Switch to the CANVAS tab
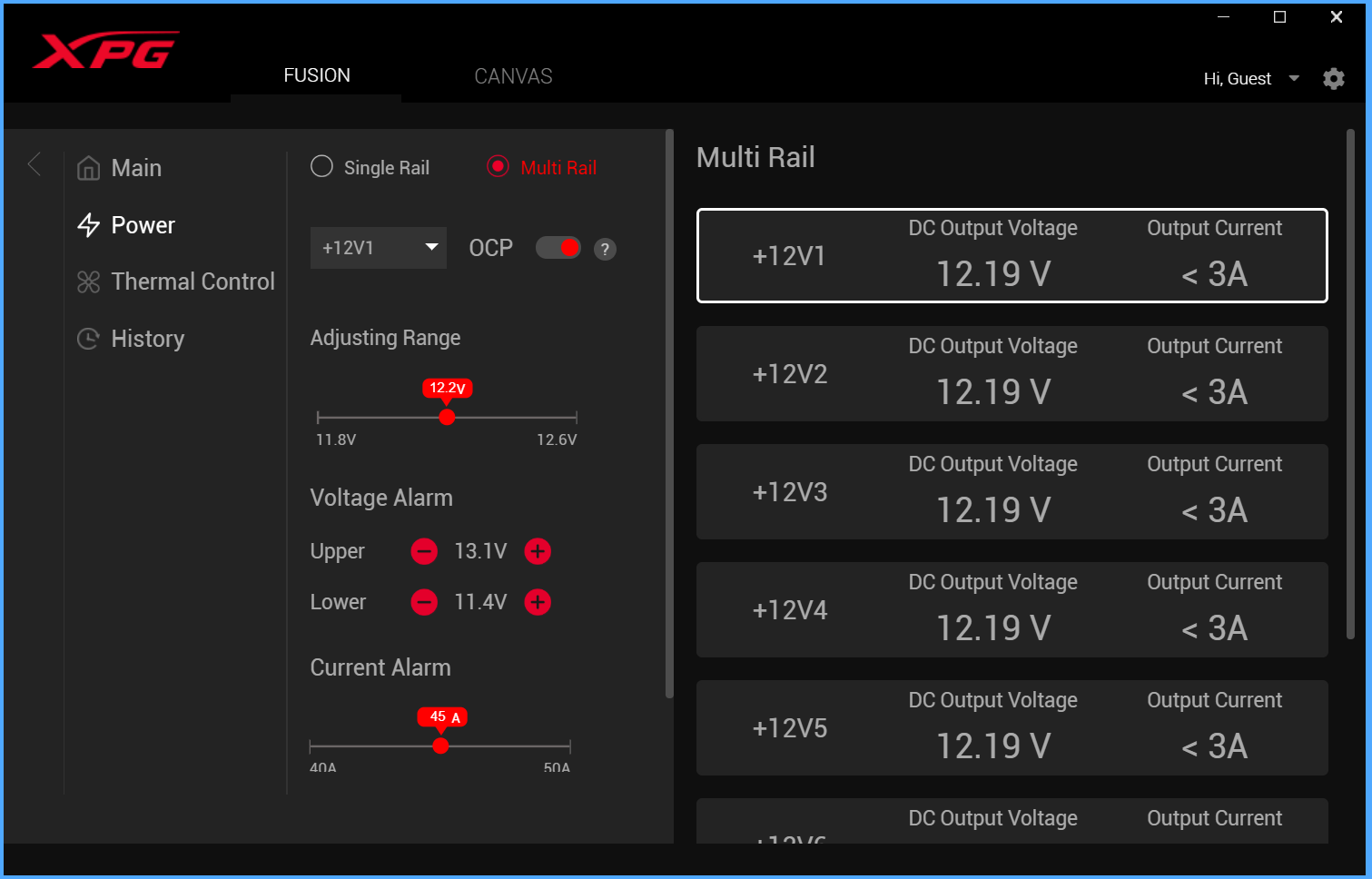Screen dimensions: 1372x879 513,76
